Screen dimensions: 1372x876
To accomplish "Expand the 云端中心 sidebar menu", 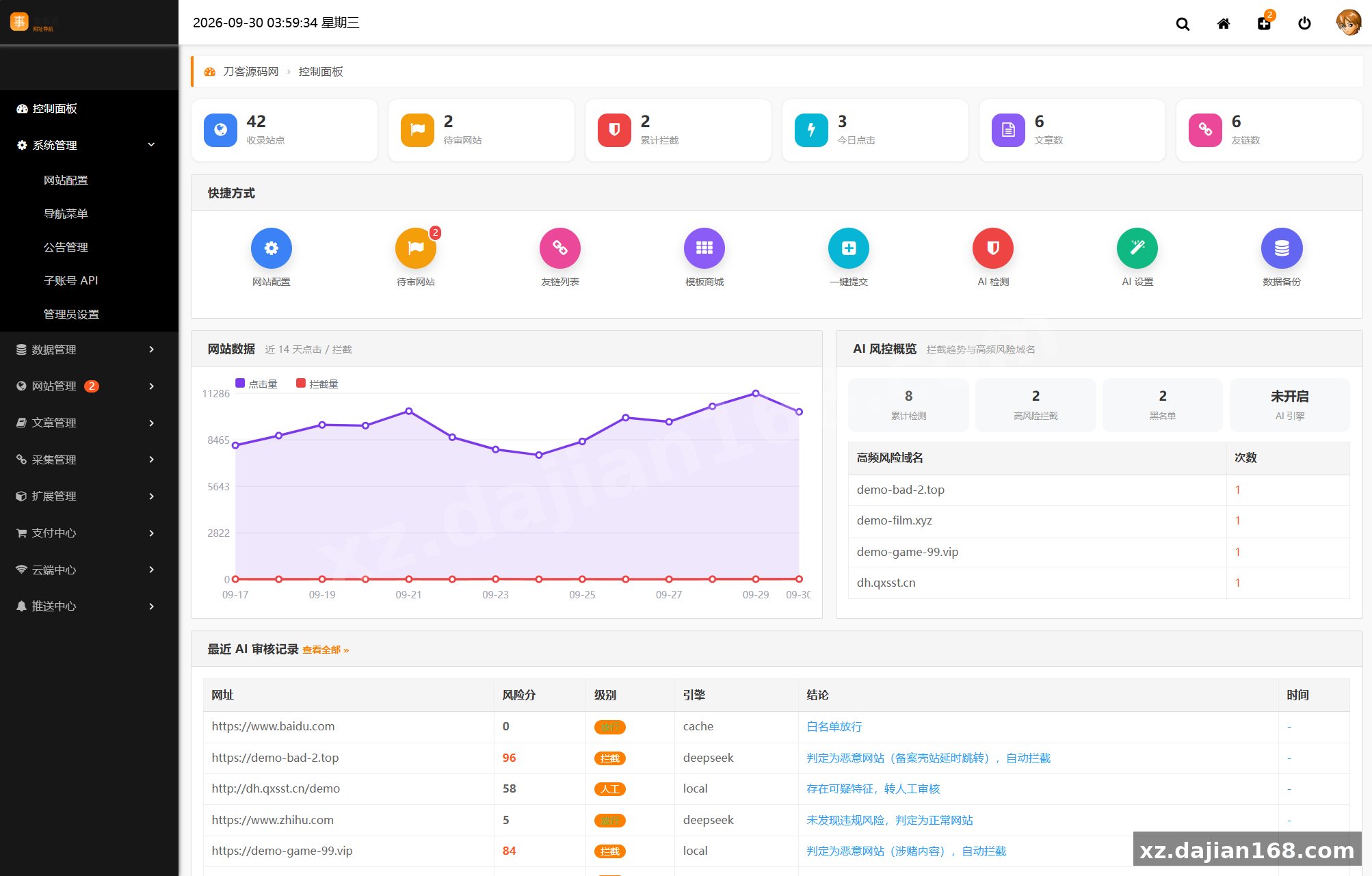I will tap(89, 570).
